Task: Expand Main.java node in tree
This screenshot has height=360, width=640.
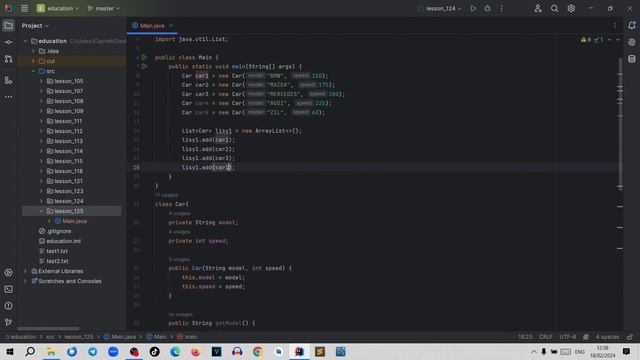Action: click(x=49, y=221)
